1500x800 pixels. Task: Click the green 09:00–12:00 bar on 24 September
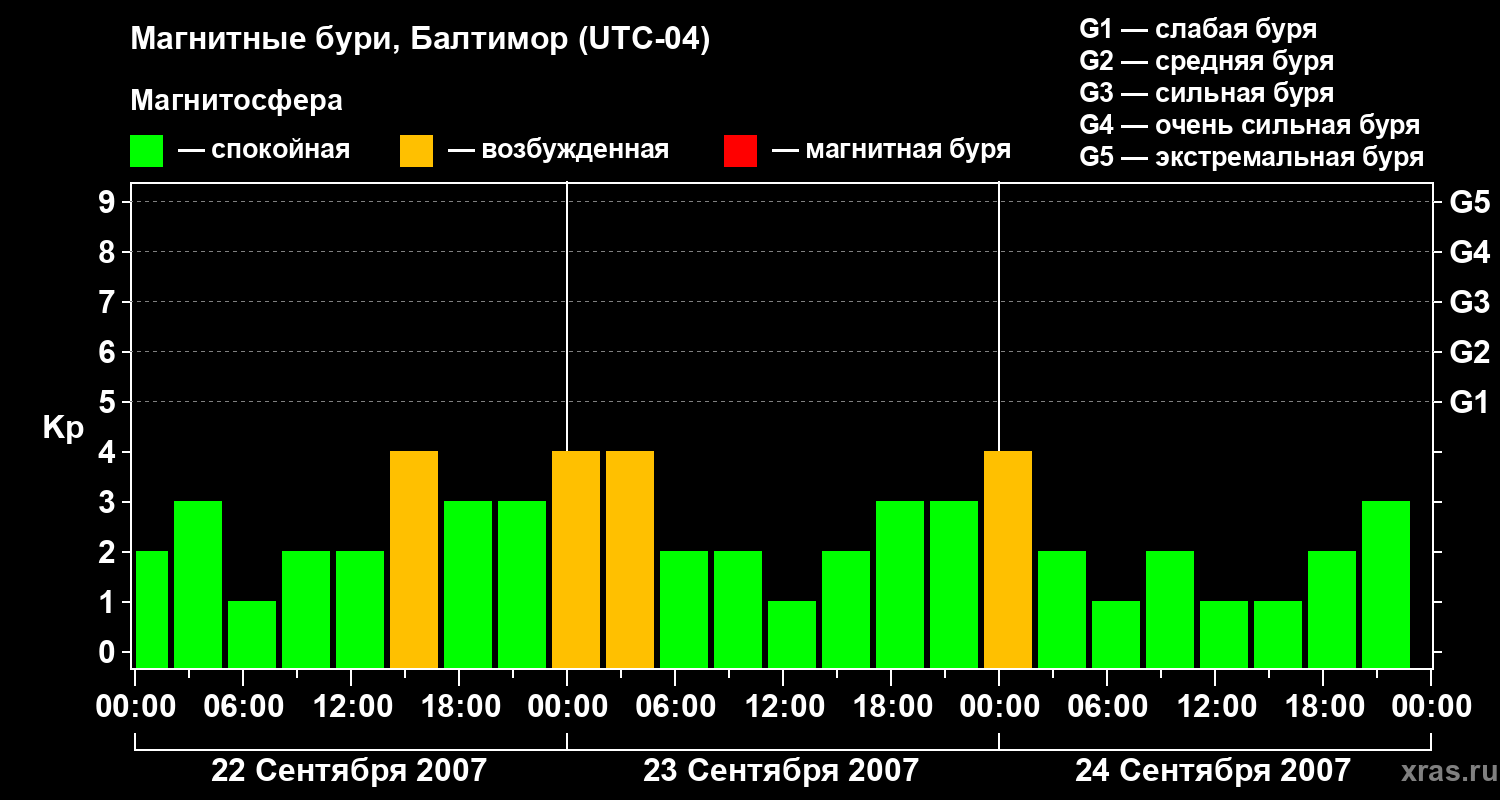[x=1170, y=609]
